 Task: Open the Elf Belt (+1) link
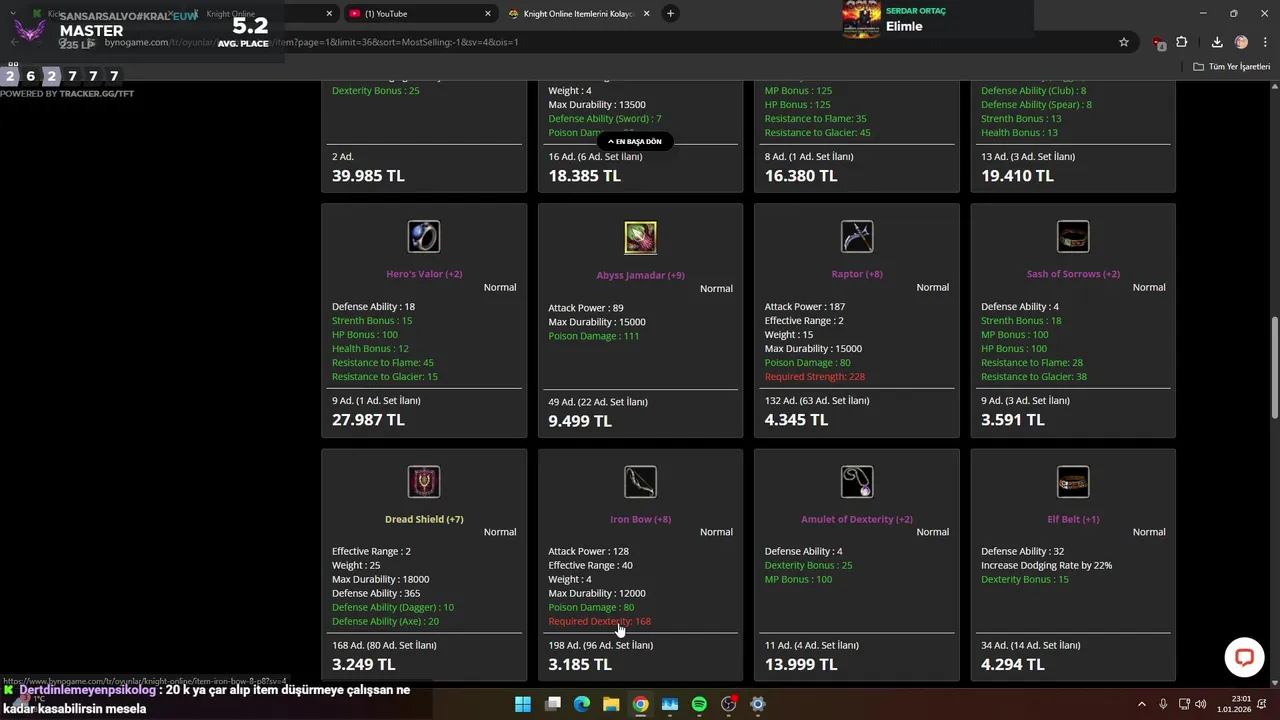click(x=1073, y=519)
